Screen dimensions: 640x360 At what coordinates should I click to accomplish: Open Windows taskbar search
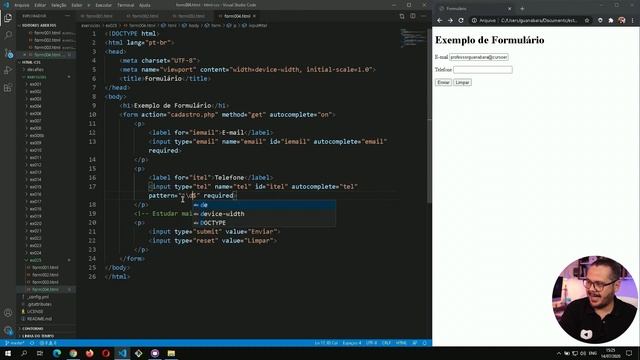pos(24,353)
